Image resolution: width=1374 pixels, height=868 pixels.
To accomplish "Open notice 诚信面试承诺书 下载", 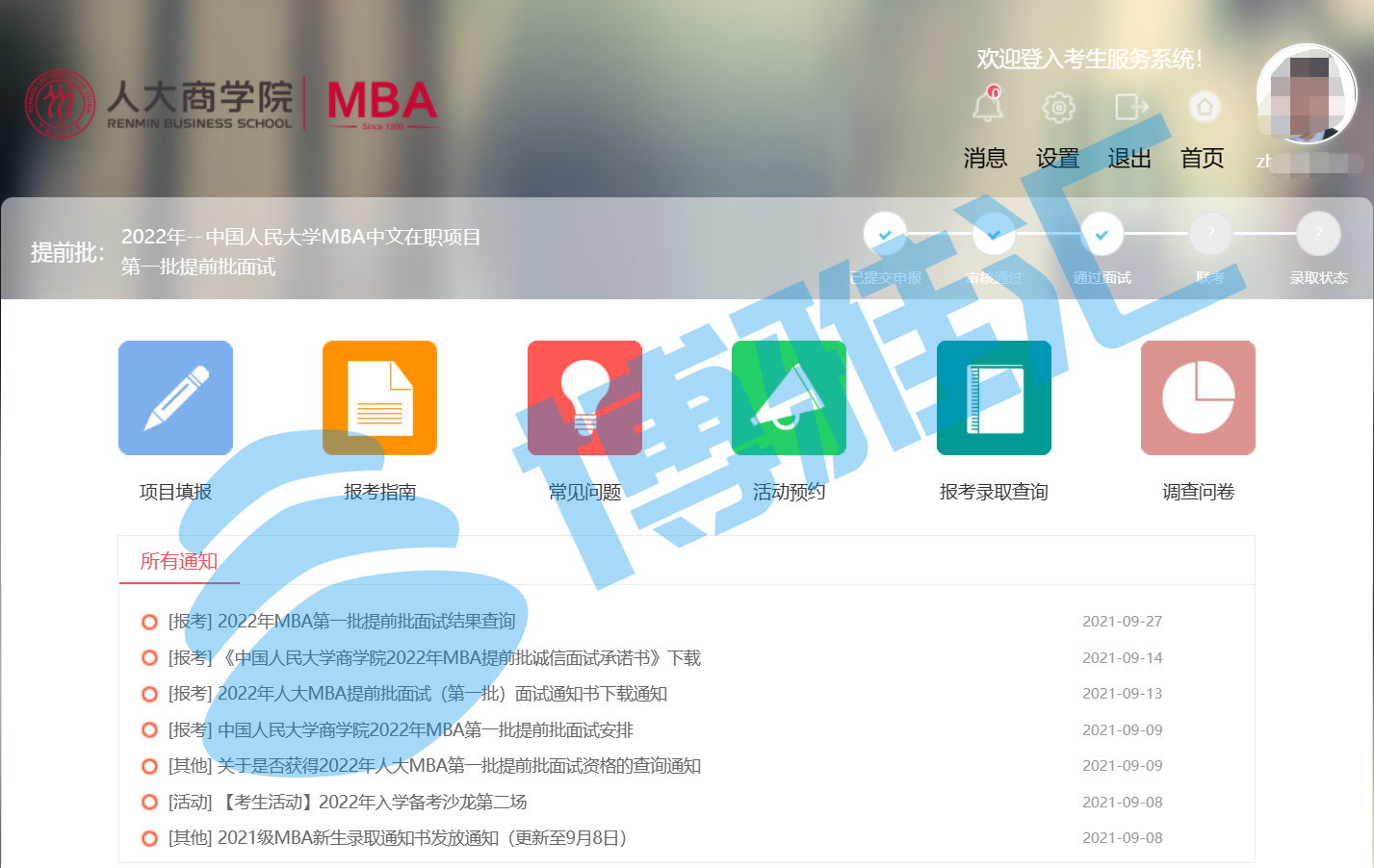I will pos(434,658).
